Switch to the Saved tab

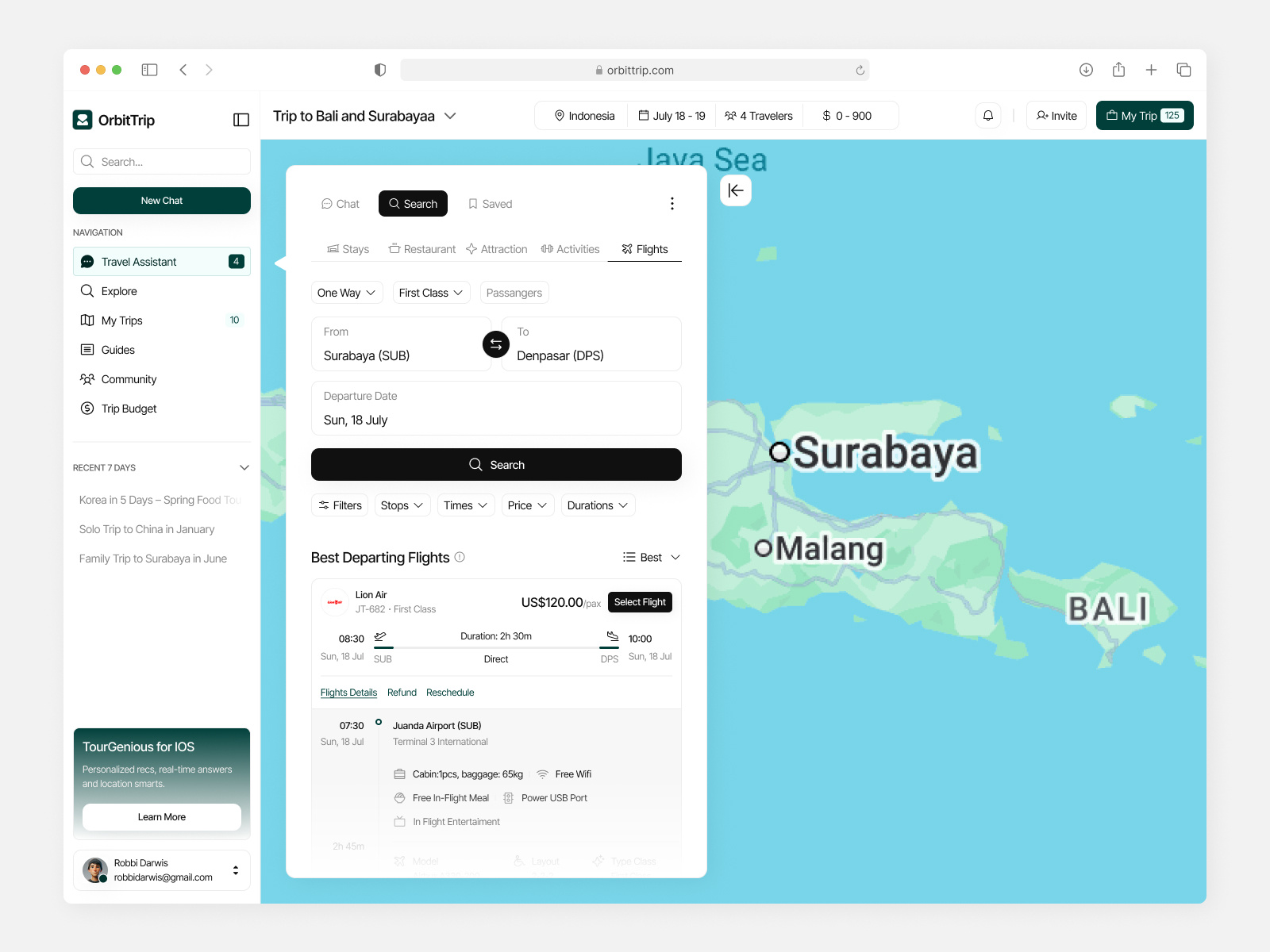(490, 204)
